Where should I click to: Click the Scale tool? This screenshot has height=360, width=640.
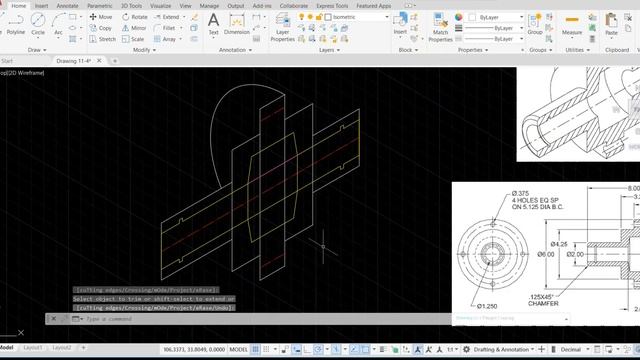133,39
